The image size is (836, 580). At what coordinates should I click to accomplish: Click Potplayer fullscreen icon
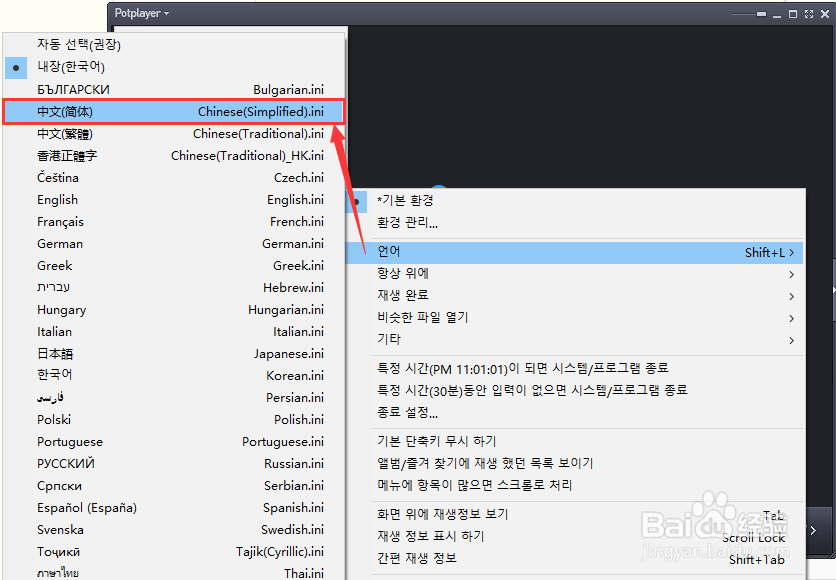(x=809, y=14)
